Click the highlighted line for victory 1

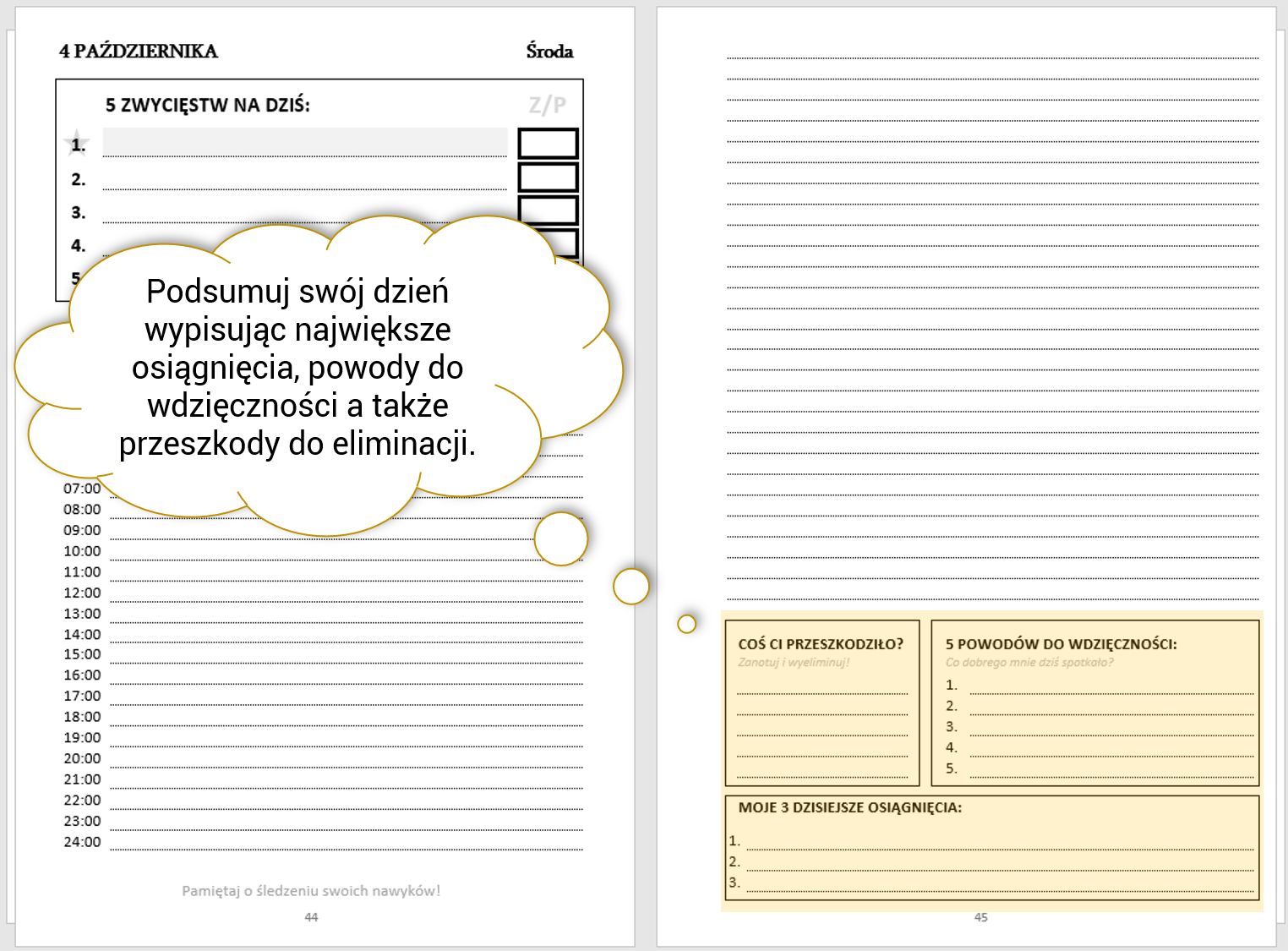pyautogui.click(x=304, y=143)
